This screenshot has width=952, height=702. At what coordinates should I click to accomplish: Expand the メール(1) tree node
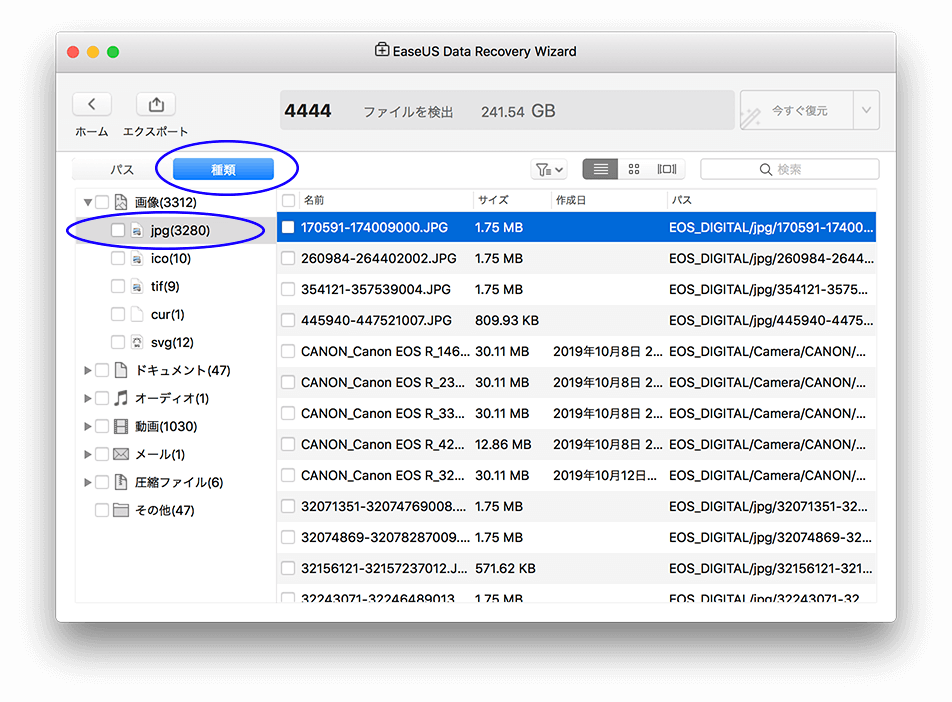point(87,454)
